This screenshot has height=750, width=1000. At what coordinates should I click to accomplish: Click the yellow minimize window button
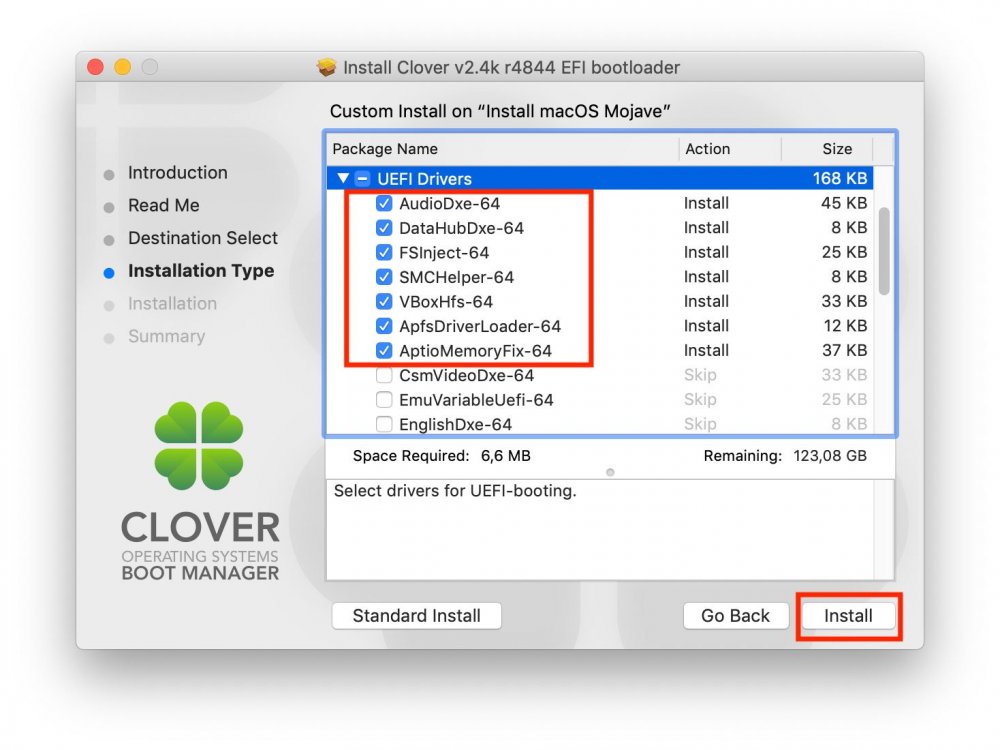click(x=122, y=67)
